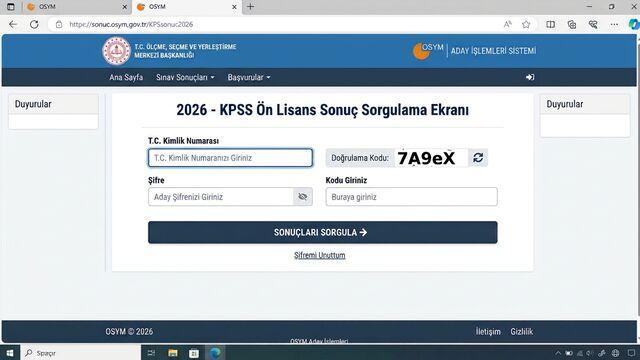
Task: Open the Şifremi Unuttum link
Action: click(x=320, y=255)
